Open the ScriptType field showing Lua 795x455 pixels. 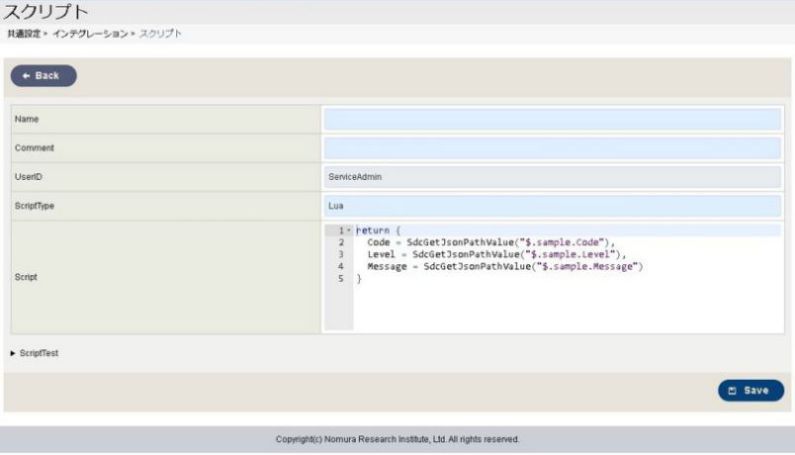click(x=552, y=206)
